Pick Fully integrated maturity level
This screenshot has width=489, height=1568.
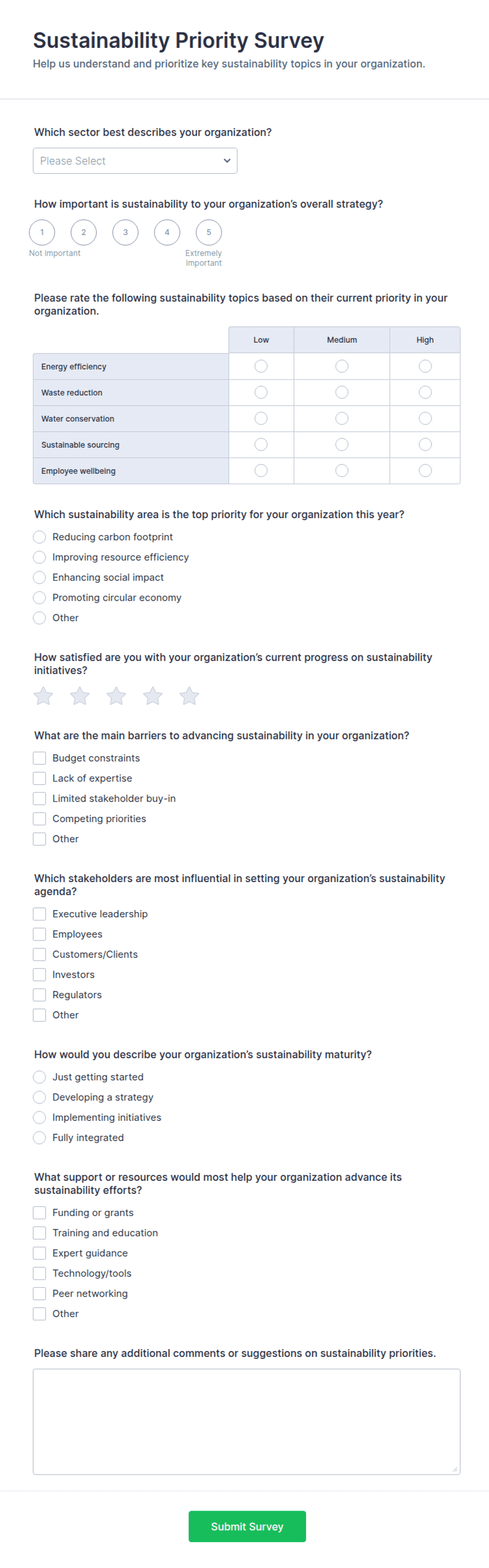39,1138
